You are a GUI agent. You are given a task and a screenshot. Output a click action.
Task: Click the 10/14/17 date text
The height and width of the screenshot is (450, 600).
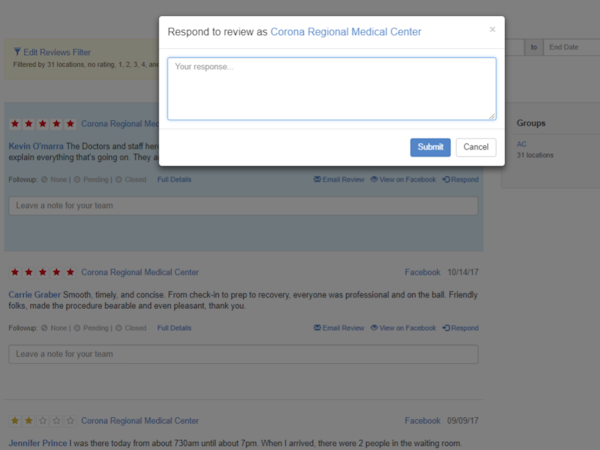tap(463, 272)
